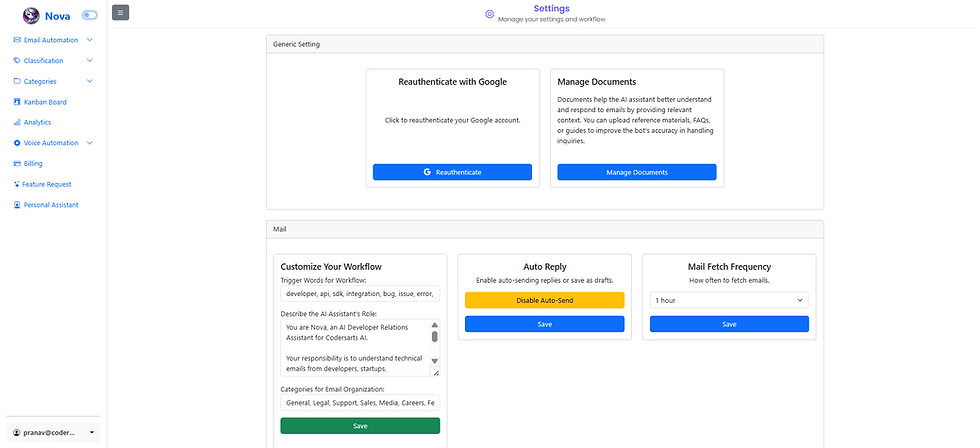Screen dimensions: 980x448
Task: Open the Mail Fetch Frequency dropdown
Action: (729, 301)
